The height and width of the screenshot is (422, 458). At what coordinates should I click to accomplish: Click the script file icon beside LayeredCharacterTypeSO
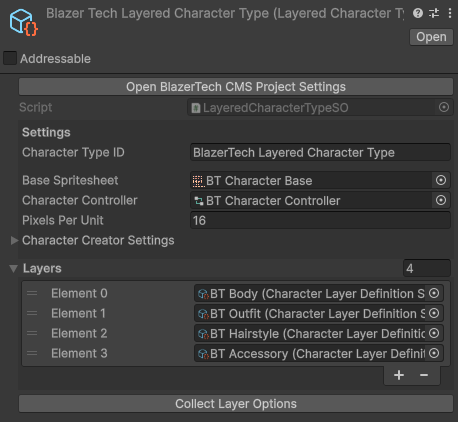[196, 108]
